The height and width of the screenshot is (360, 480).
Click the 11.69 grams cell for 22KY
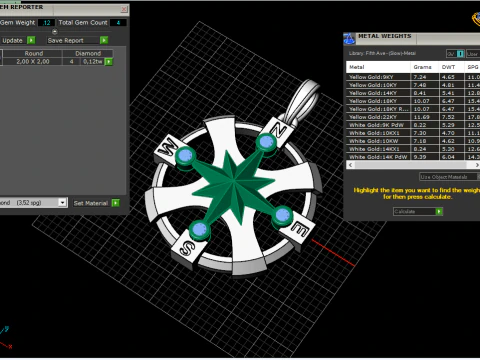[x=424, y=117]
